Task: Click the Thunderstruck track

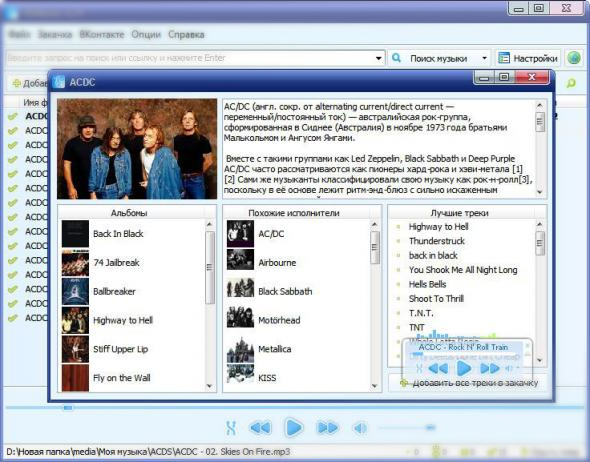Action: tap(437, 241)
